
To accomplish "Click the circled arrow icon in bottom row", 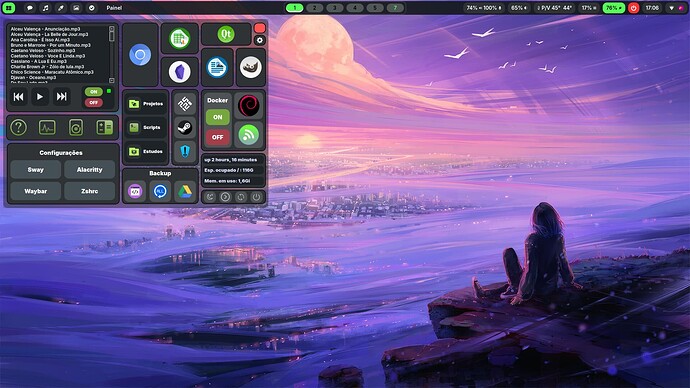I will (x=225, y=197).
